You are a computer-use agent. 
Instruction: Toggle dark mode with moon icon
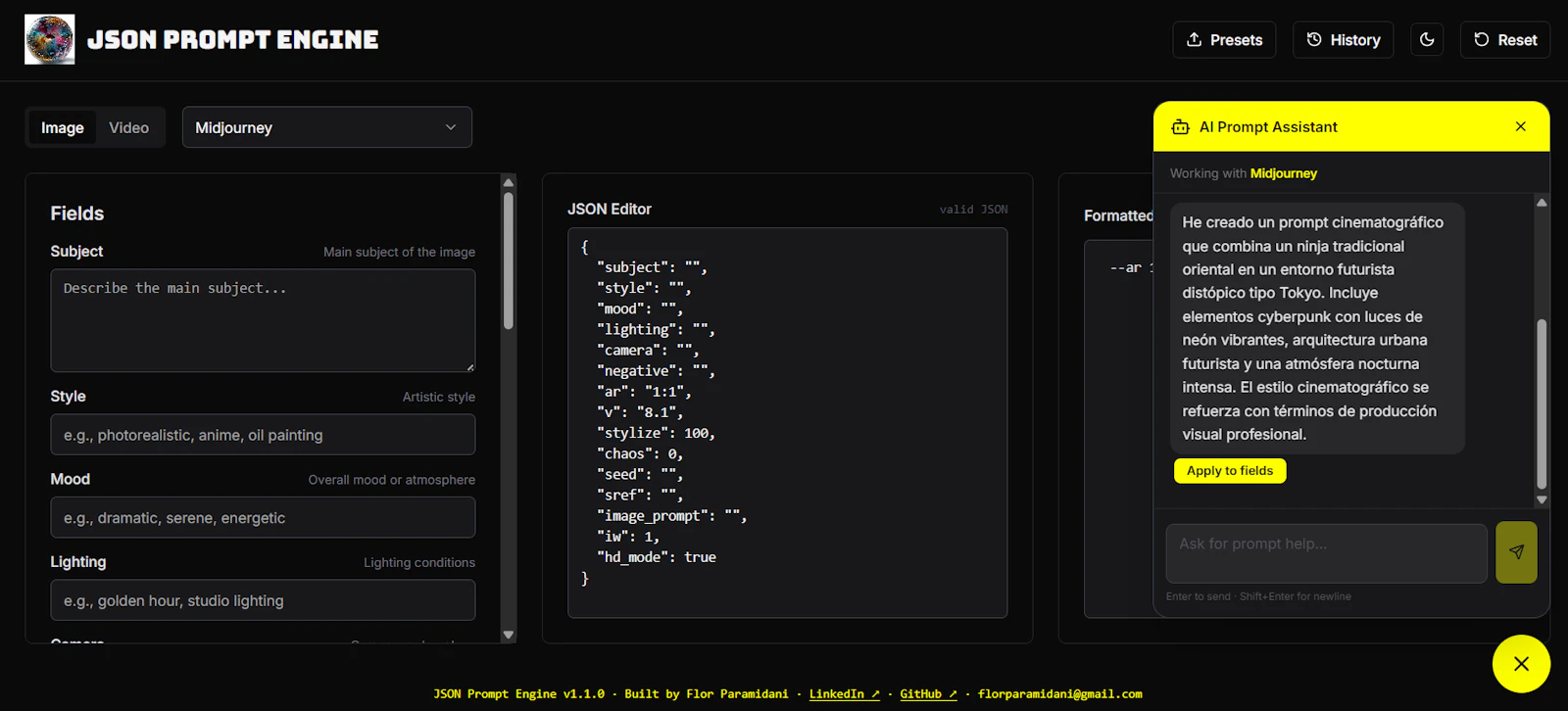tap(1427, 40)
